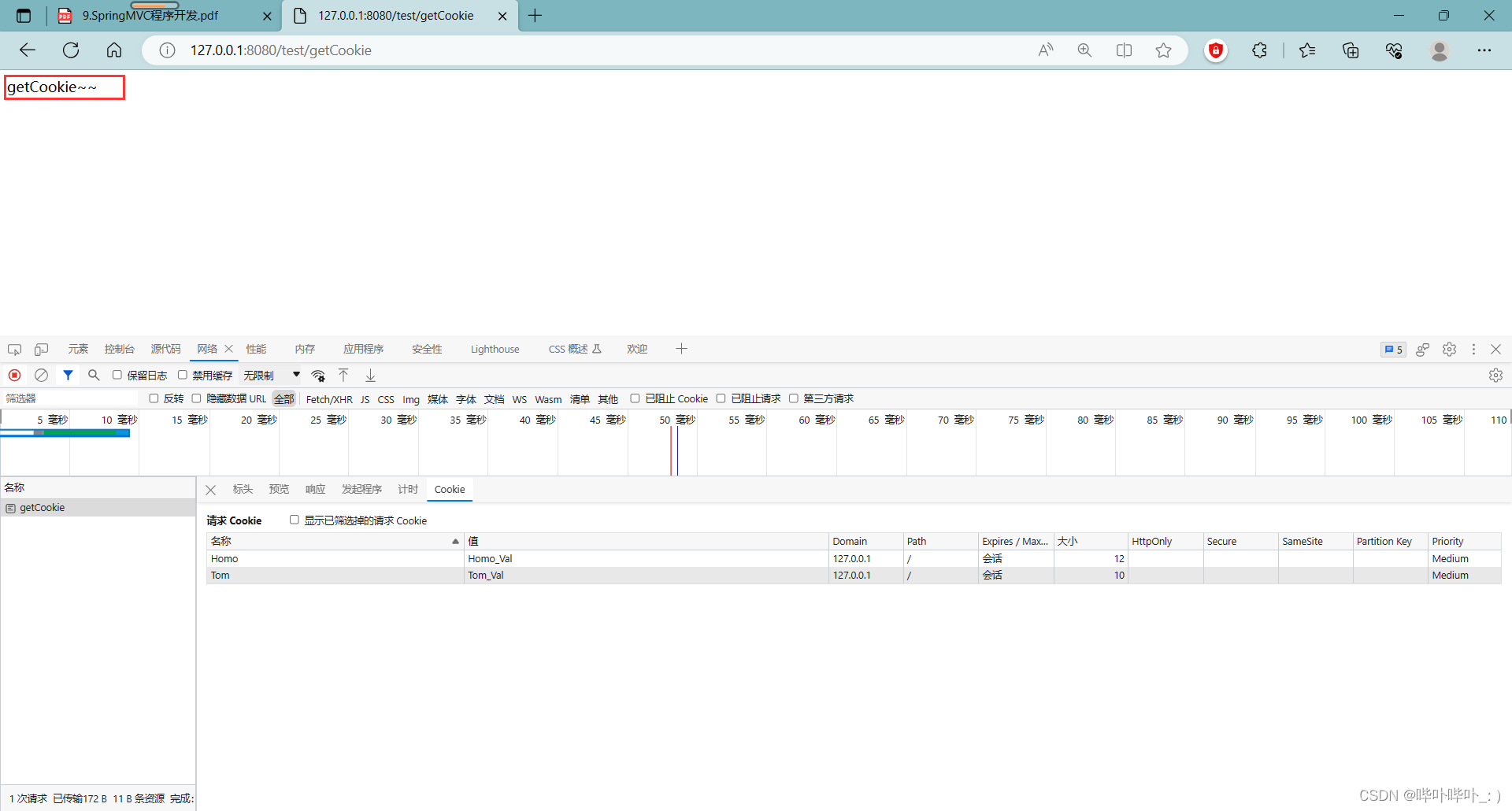This screenshot has height=811, width=1512.
Task: Open 无限制 throttling dropdown
Action: tap(272, 376)
